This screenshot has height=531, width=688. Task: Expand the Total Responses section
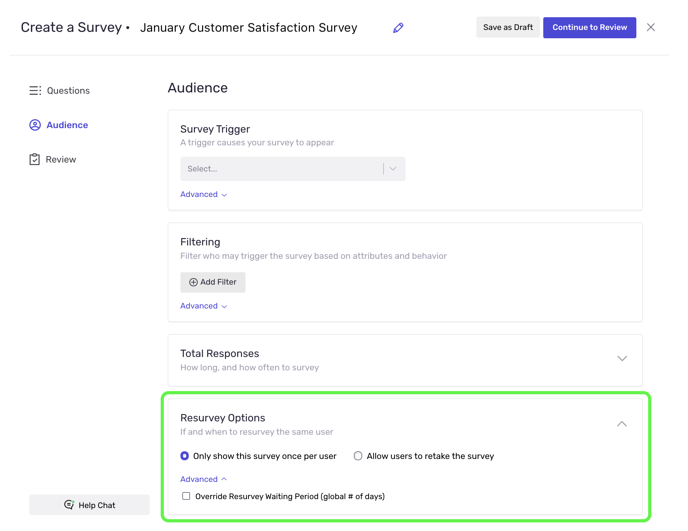[x=621, y=359]
